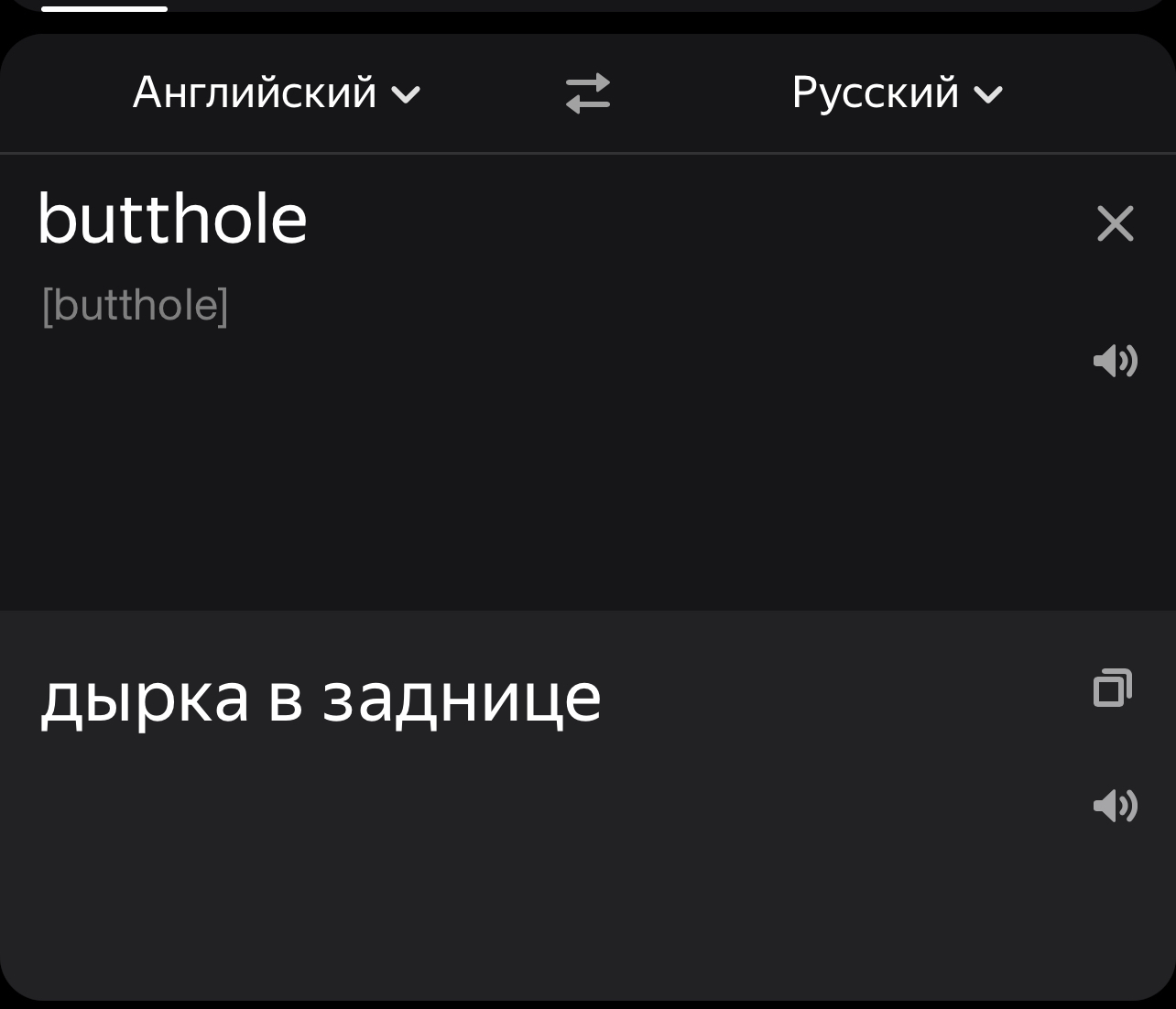This screenshot has width=1176, height=1009.
Task: Click the word "дырка" in the translation
Action: pyautogui.click(x=144, y=698)
